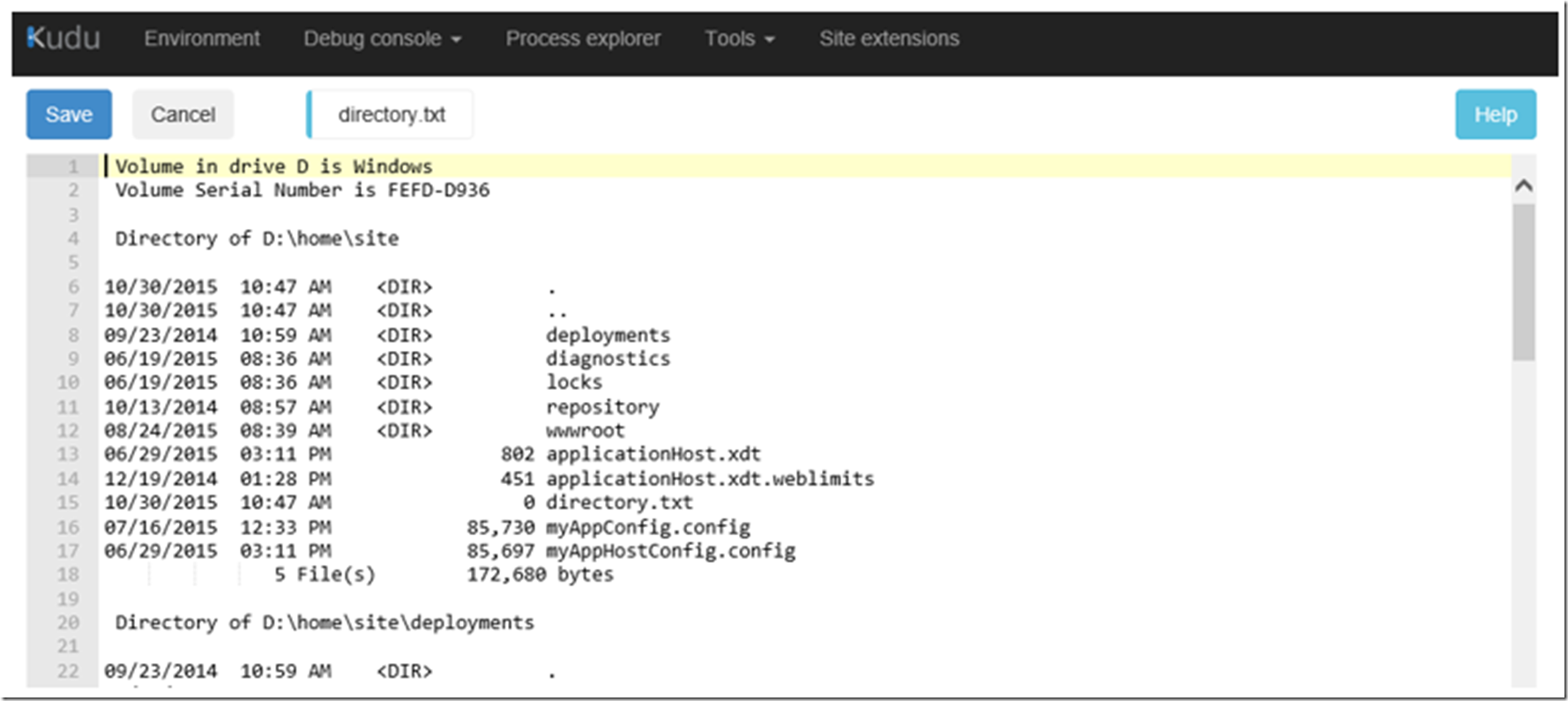This screenshot has height=701, width=1568.
Task: Click the 'Directory of D:\home\site' line
Action: tap(257, 239)
